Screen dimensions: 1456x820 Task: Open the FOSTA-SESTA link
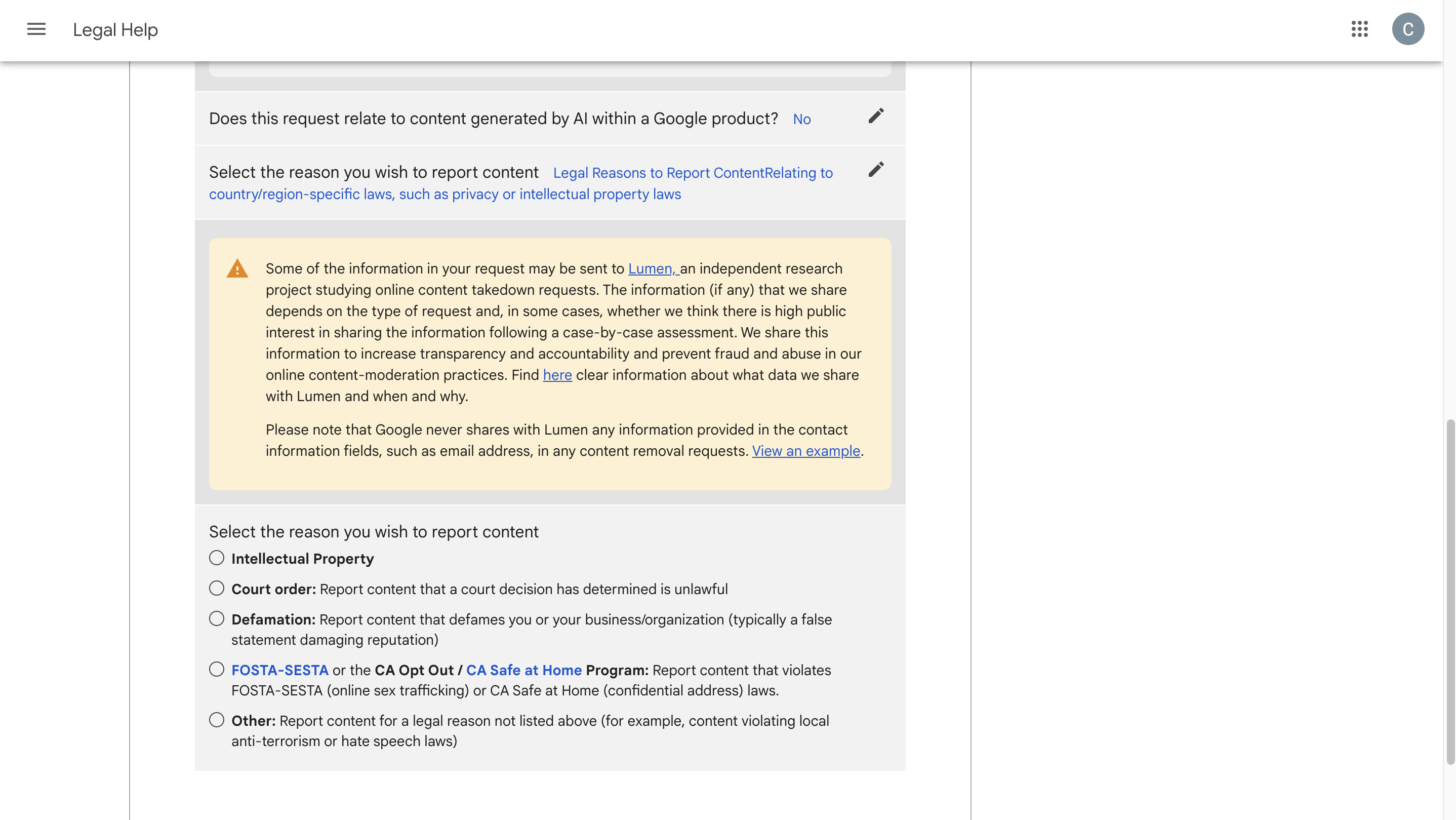tap(280, 670)
